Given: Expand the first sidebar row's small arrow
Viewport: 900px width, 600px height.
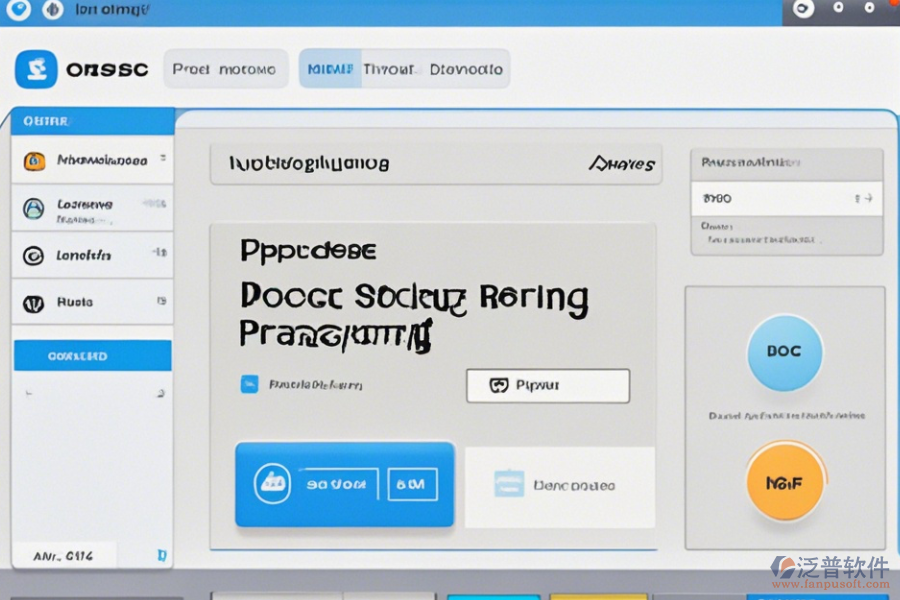Looking at the screenshot, I should coord(163,158).
